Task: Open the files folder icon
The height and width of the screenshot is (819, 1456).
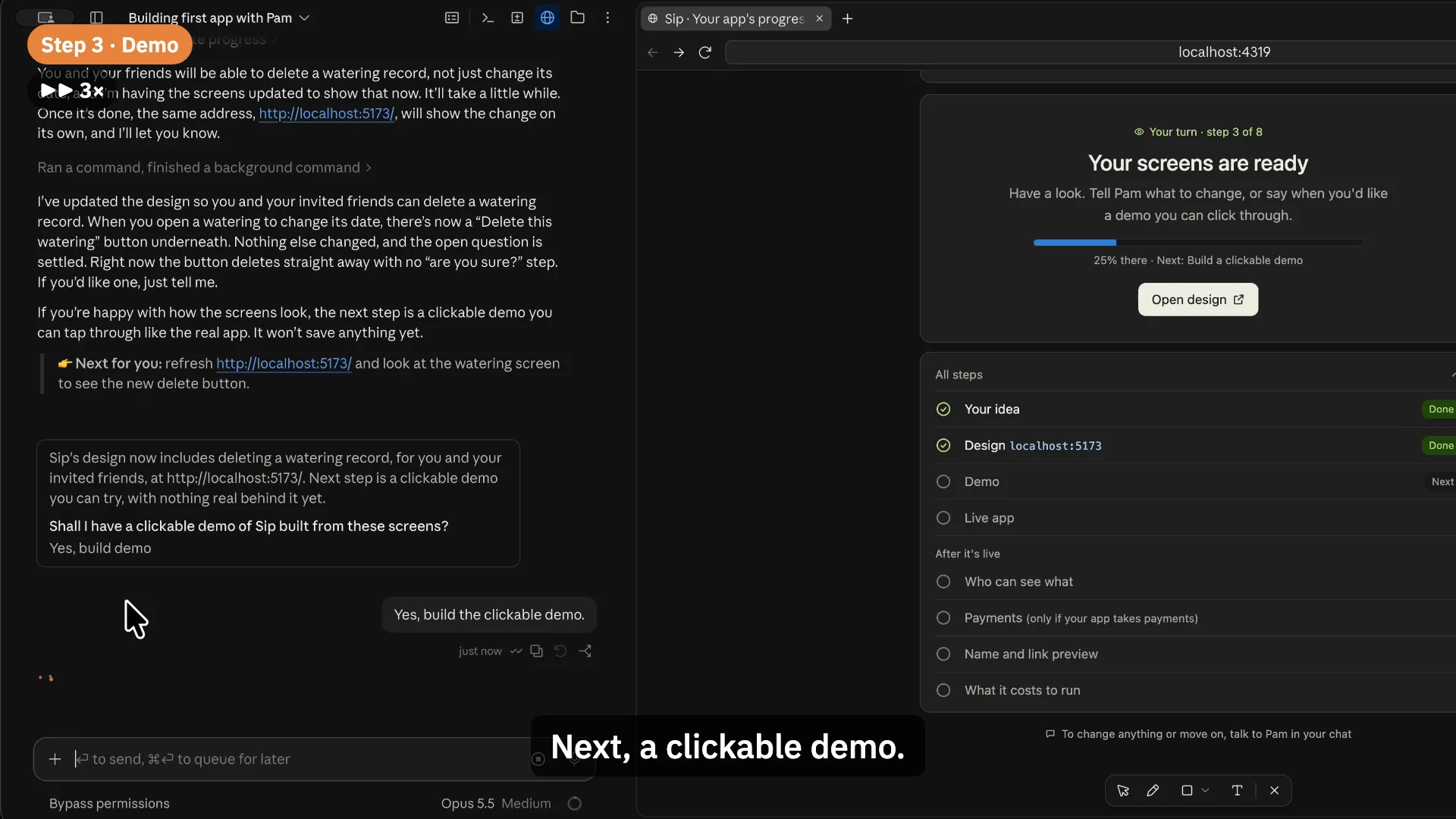Action: [578, 17]
